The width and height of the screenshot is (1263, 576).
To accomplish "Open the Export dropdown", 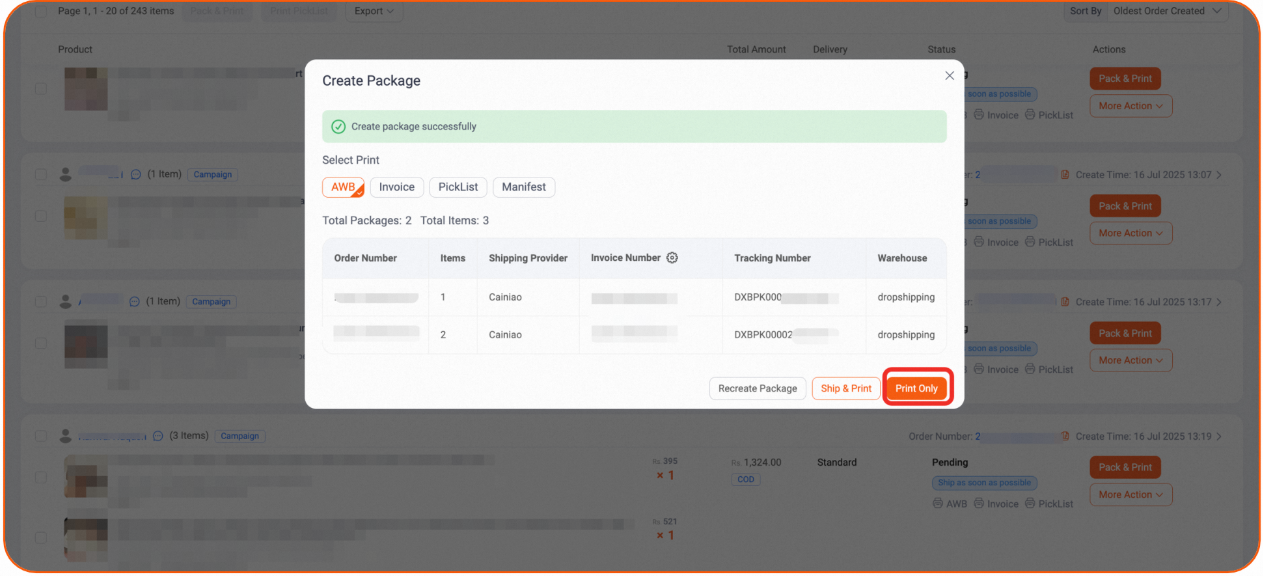I will [373, 11].
